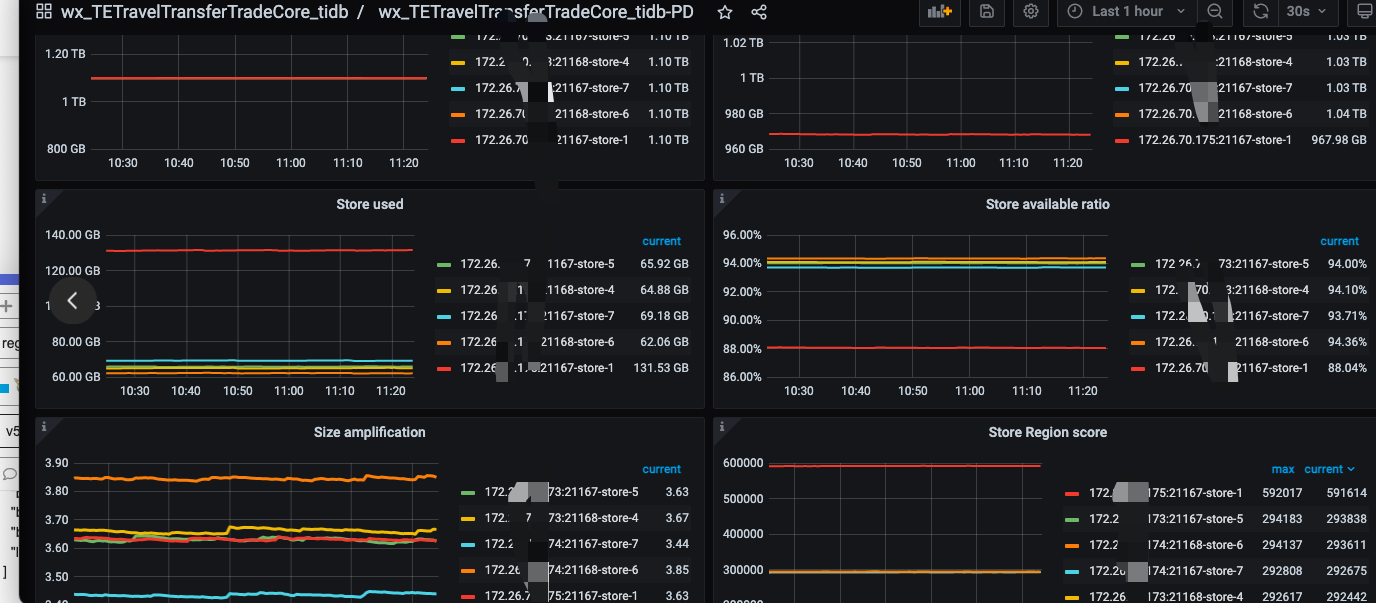Screen dimensions: 1376x603
Task: Open dashboard settings via the gear icon
Action: [1031, 12]
